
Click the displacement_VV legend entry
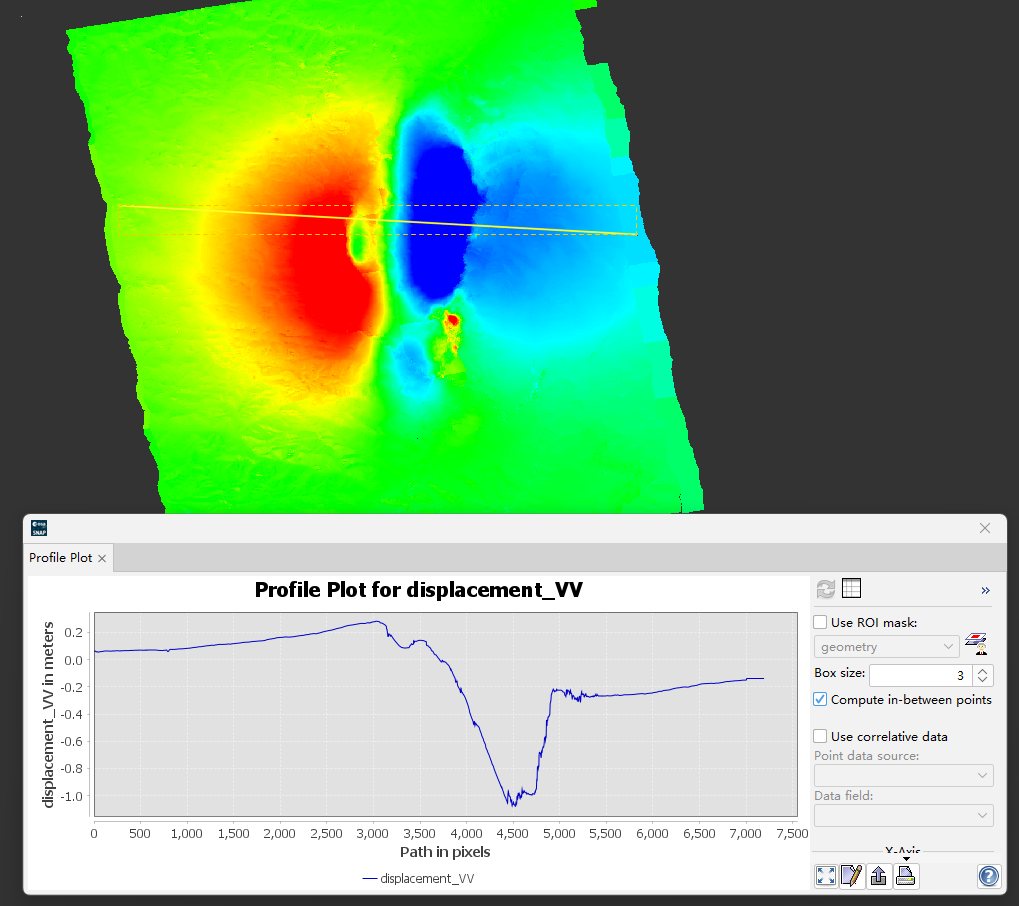[419, 879]
